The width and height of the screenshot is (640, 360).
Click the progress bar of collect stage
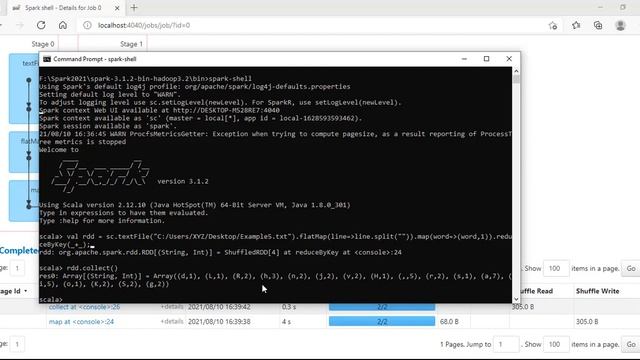tap(382, 307)
